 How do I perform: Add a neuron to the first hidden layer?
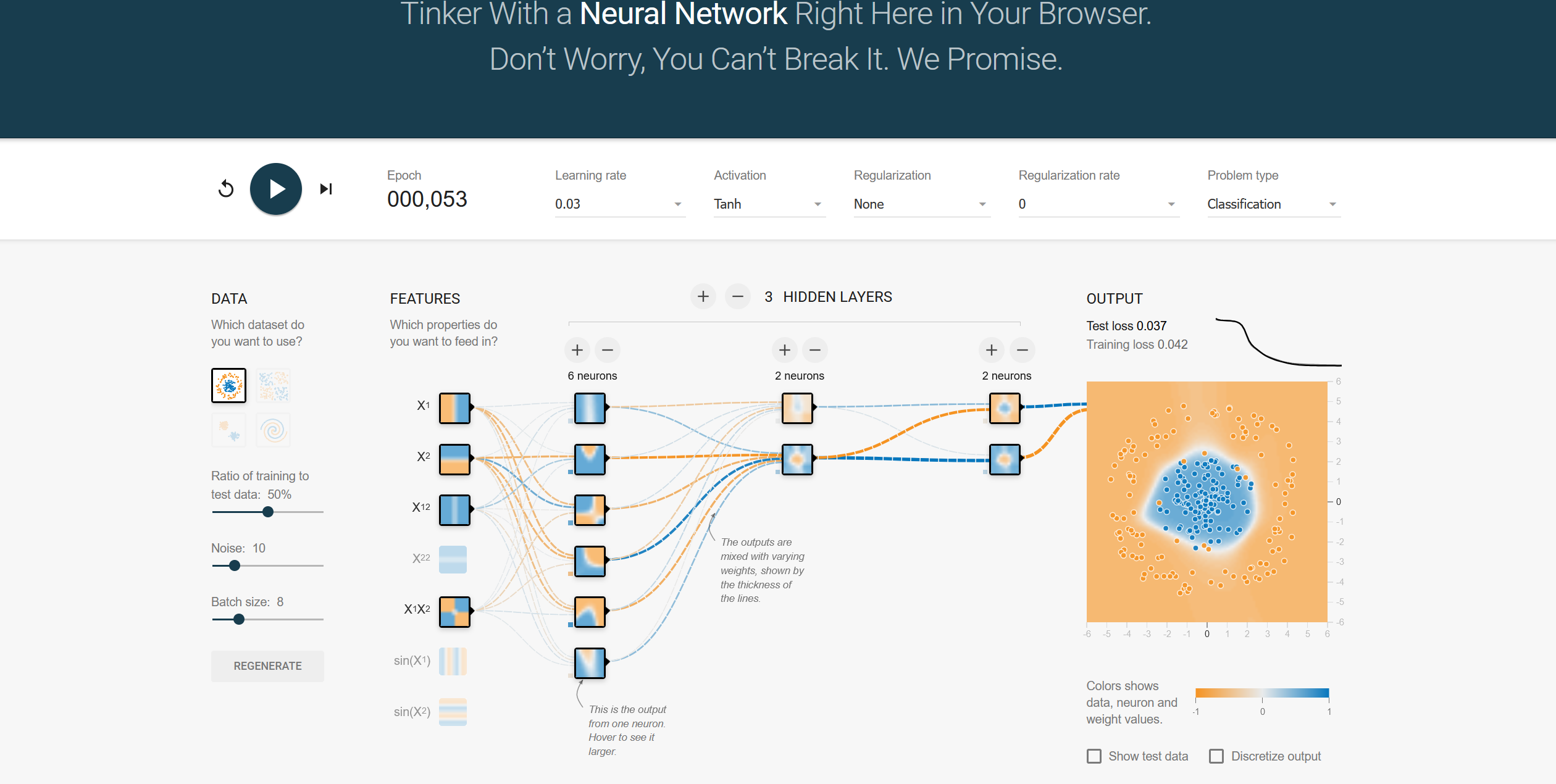[577, 350]
